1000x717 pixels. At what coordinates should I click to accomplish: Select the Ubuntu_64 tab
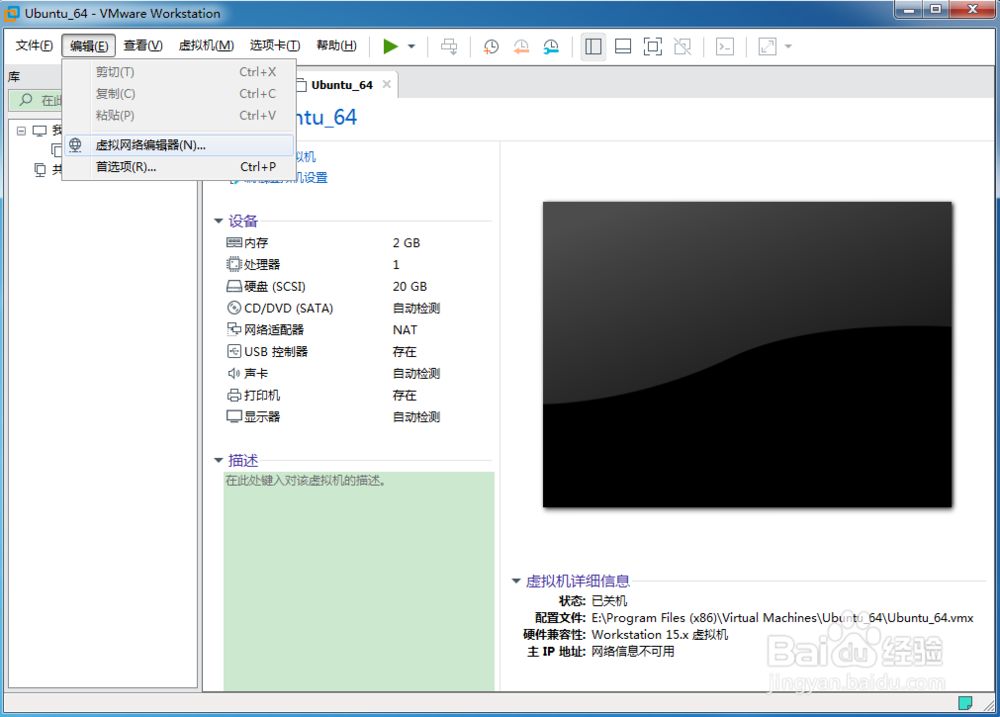point(342,85)
